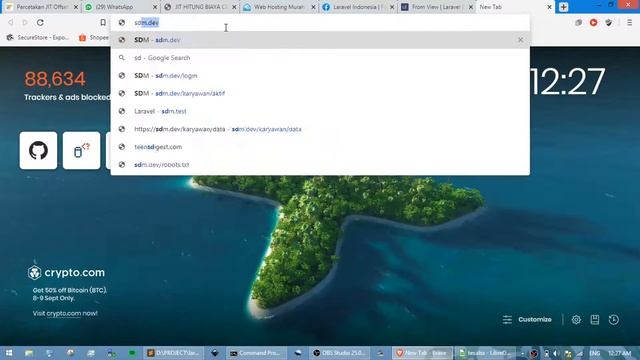Open browsing history clock icon

[613, 320]
